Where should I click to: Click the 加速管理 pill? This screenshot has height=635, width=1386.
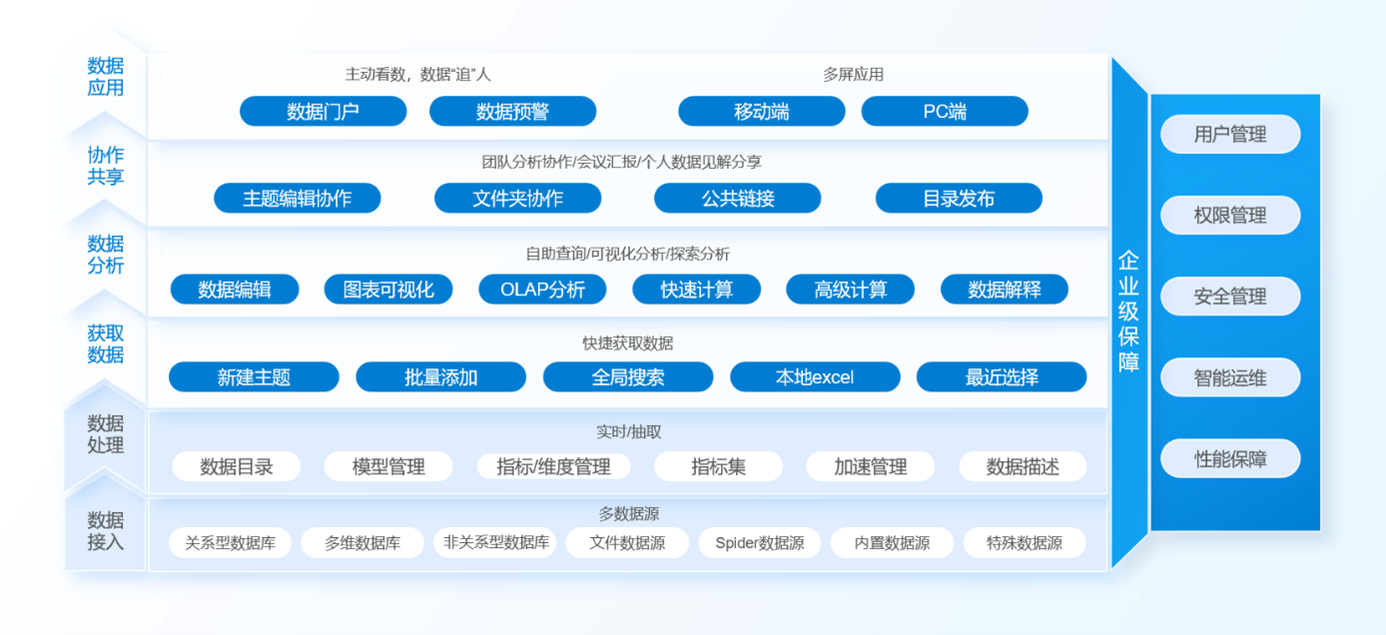point(871,466)
